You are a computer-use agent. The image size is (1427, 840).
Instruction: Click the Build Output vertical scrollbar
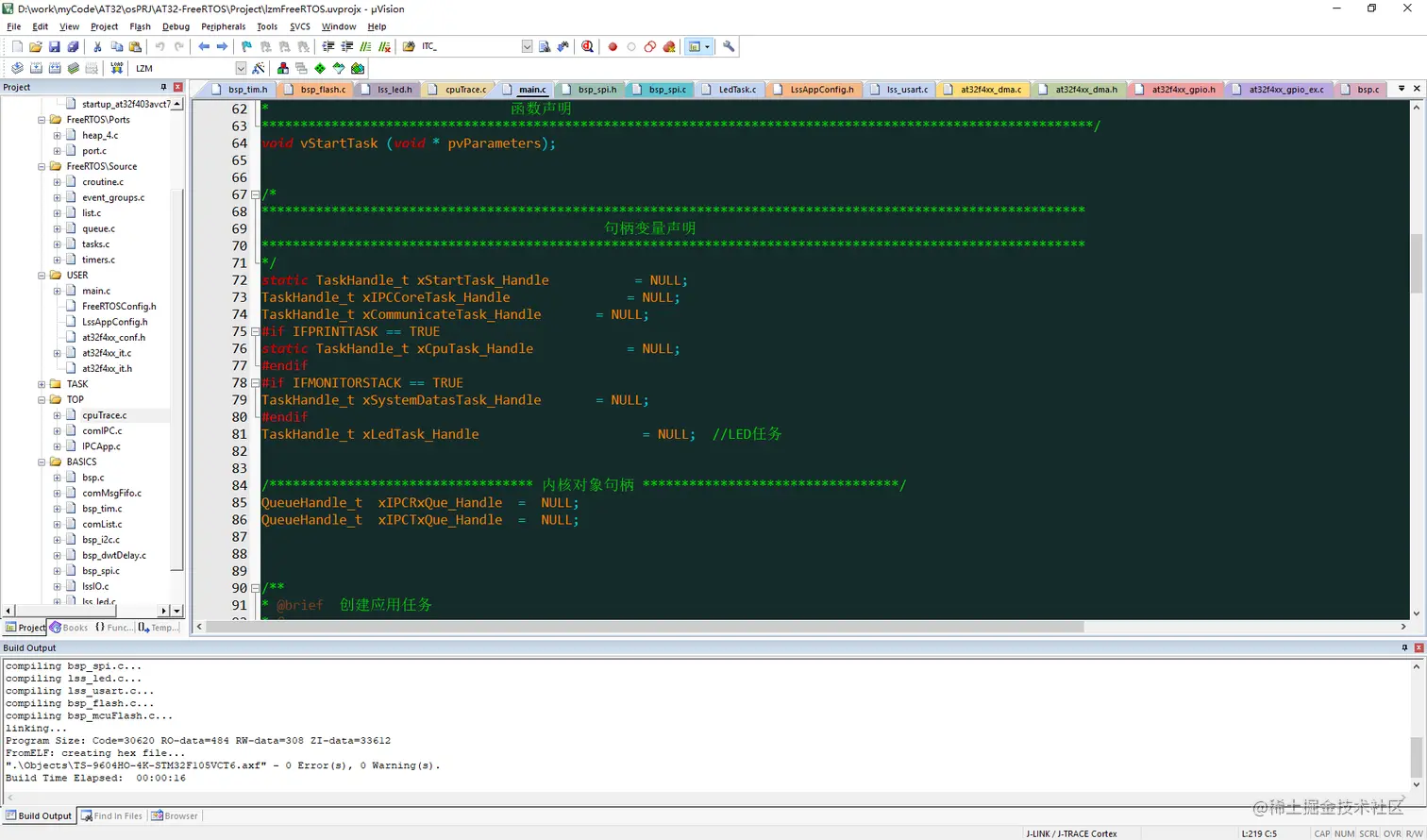point(1416,755)
